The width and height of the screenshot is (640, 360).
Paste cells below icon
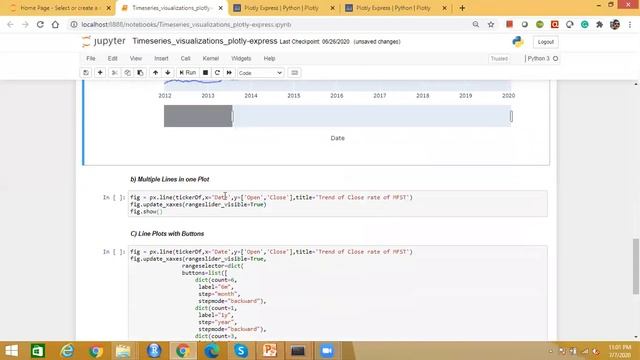pos(140,73)
